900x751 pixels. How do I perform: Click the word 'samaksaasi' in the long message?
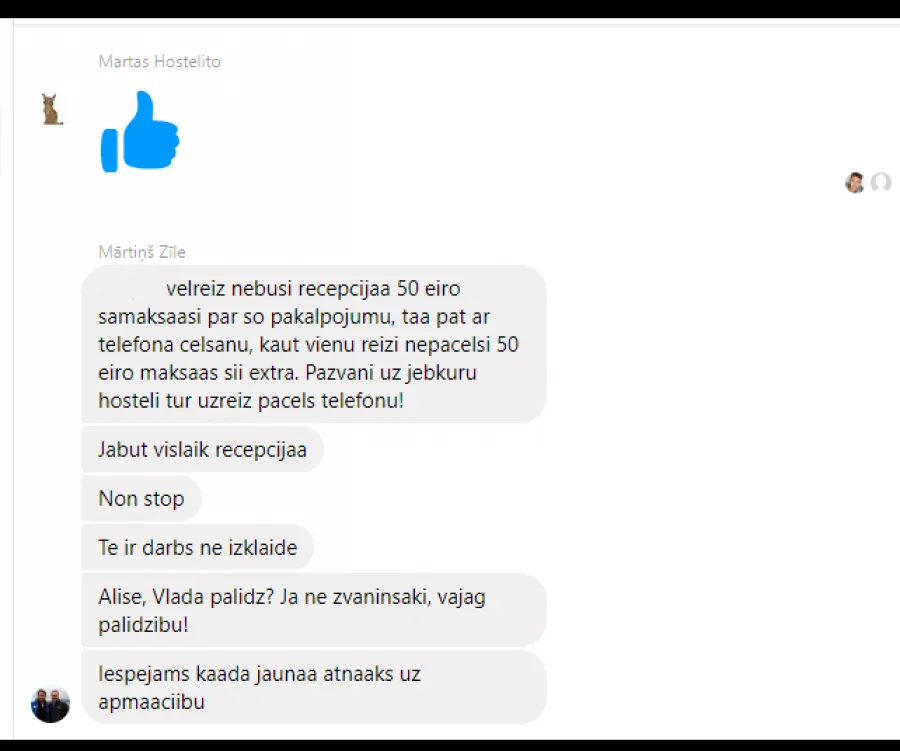[x=149, y=316]
